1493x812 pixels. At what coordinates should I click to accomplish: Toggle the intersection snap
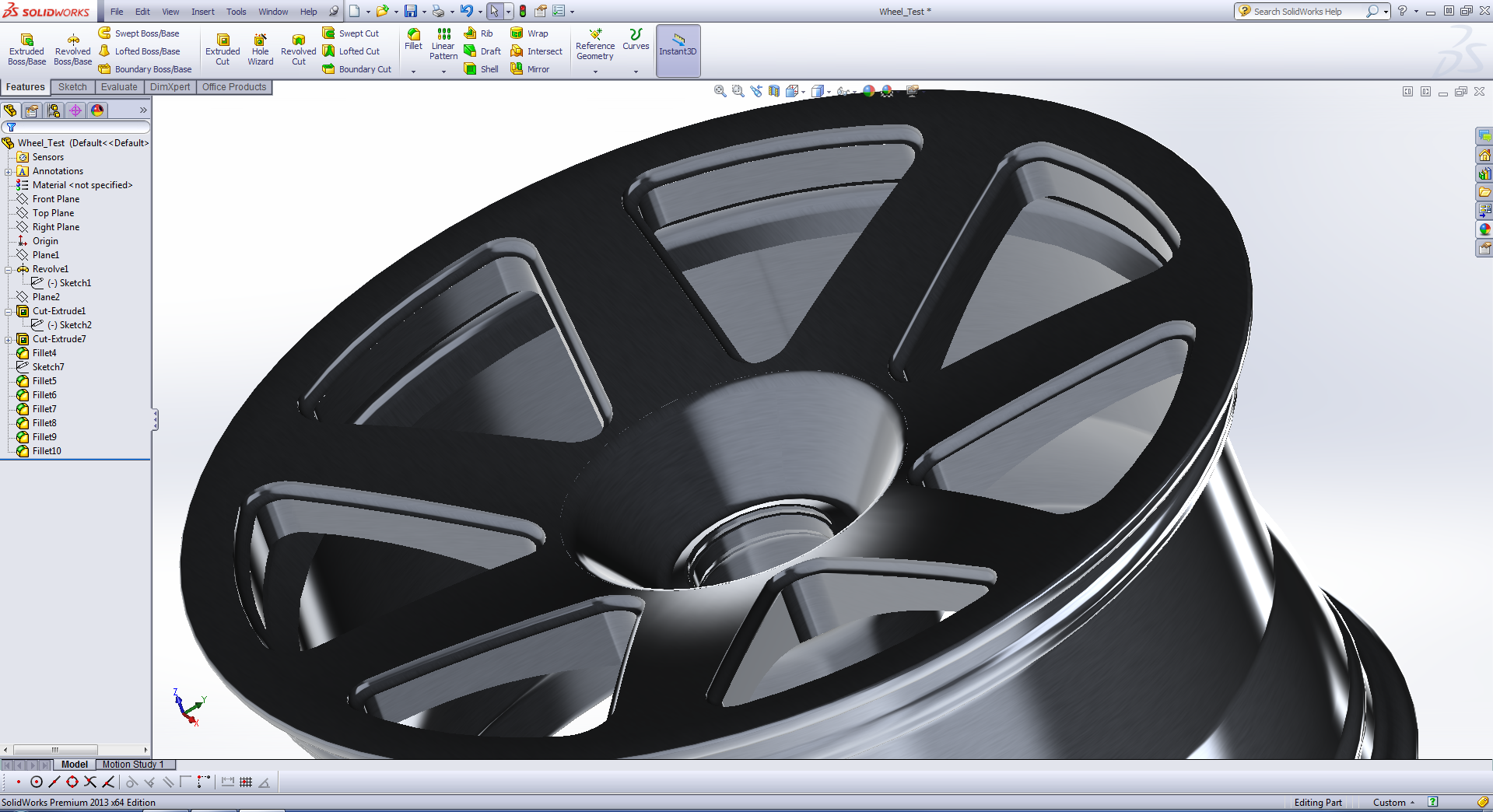(x=90, y=782)
